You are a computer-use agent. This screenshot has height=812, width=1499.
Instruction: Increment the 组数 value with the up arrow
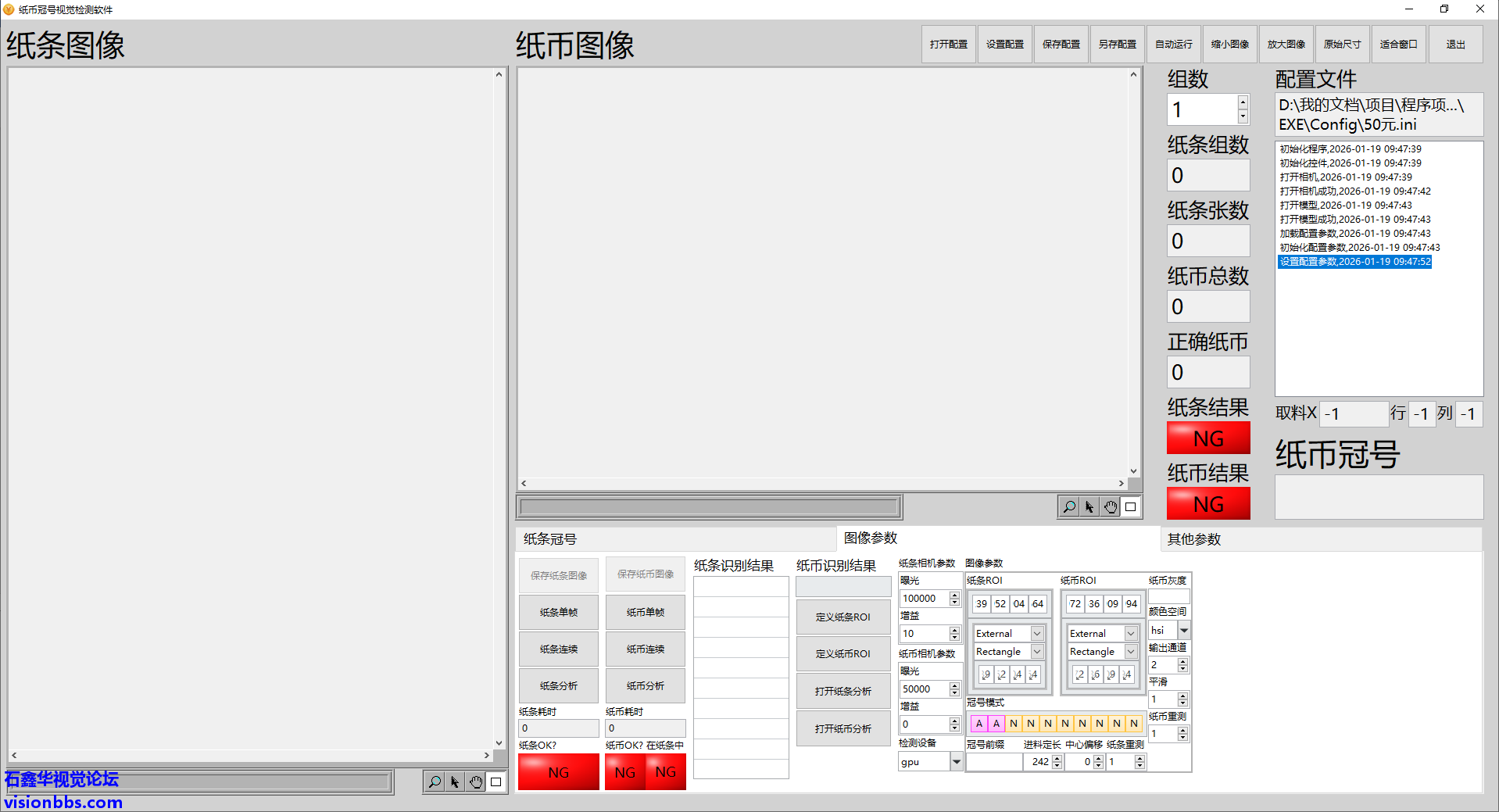click(1242, 102)
